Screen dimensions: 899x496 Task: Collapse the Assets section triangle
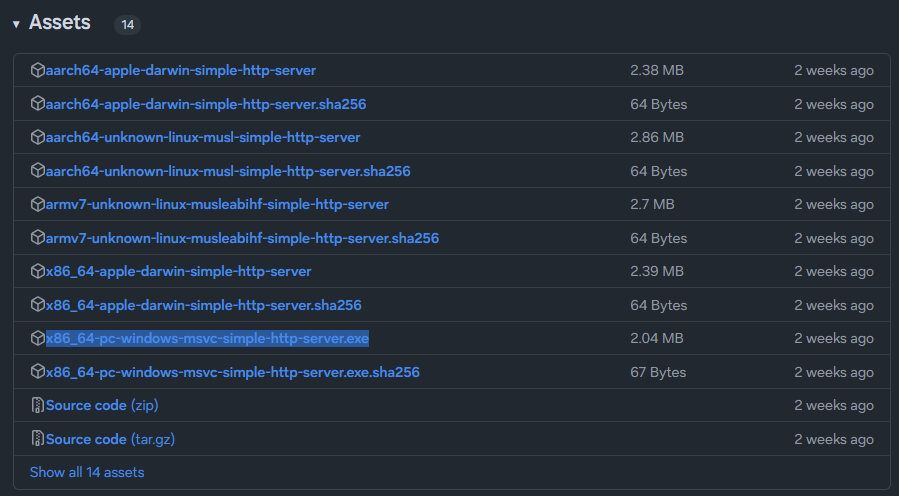click(16, 24)
